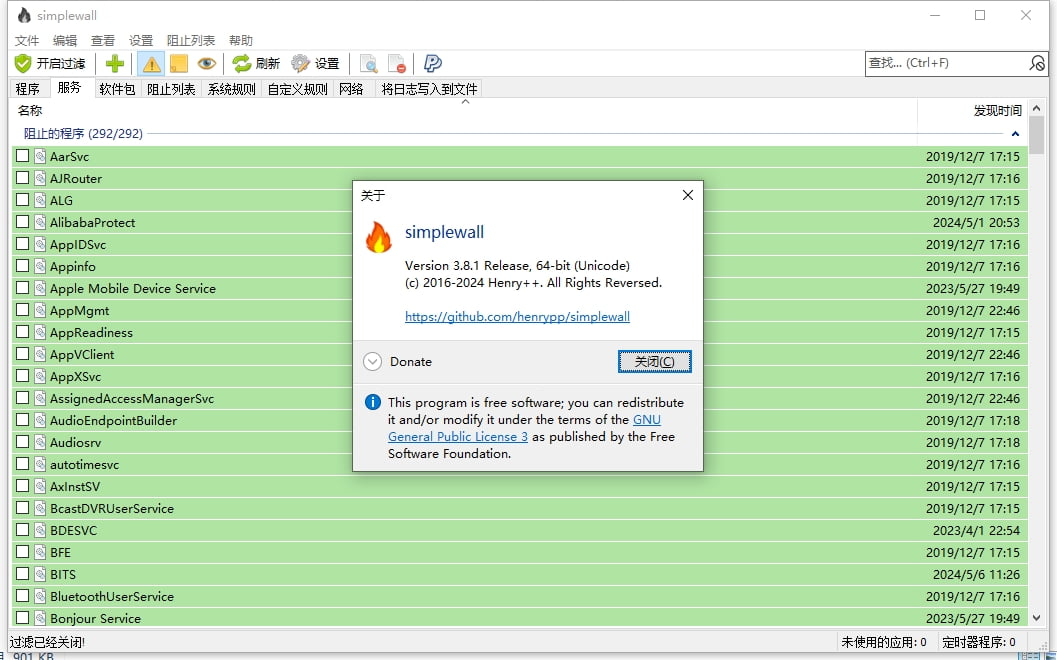The height and width of the screenshot is (660, 1057).
Task: Open the 自定义规则 tab
Action: tap(297, 89)
